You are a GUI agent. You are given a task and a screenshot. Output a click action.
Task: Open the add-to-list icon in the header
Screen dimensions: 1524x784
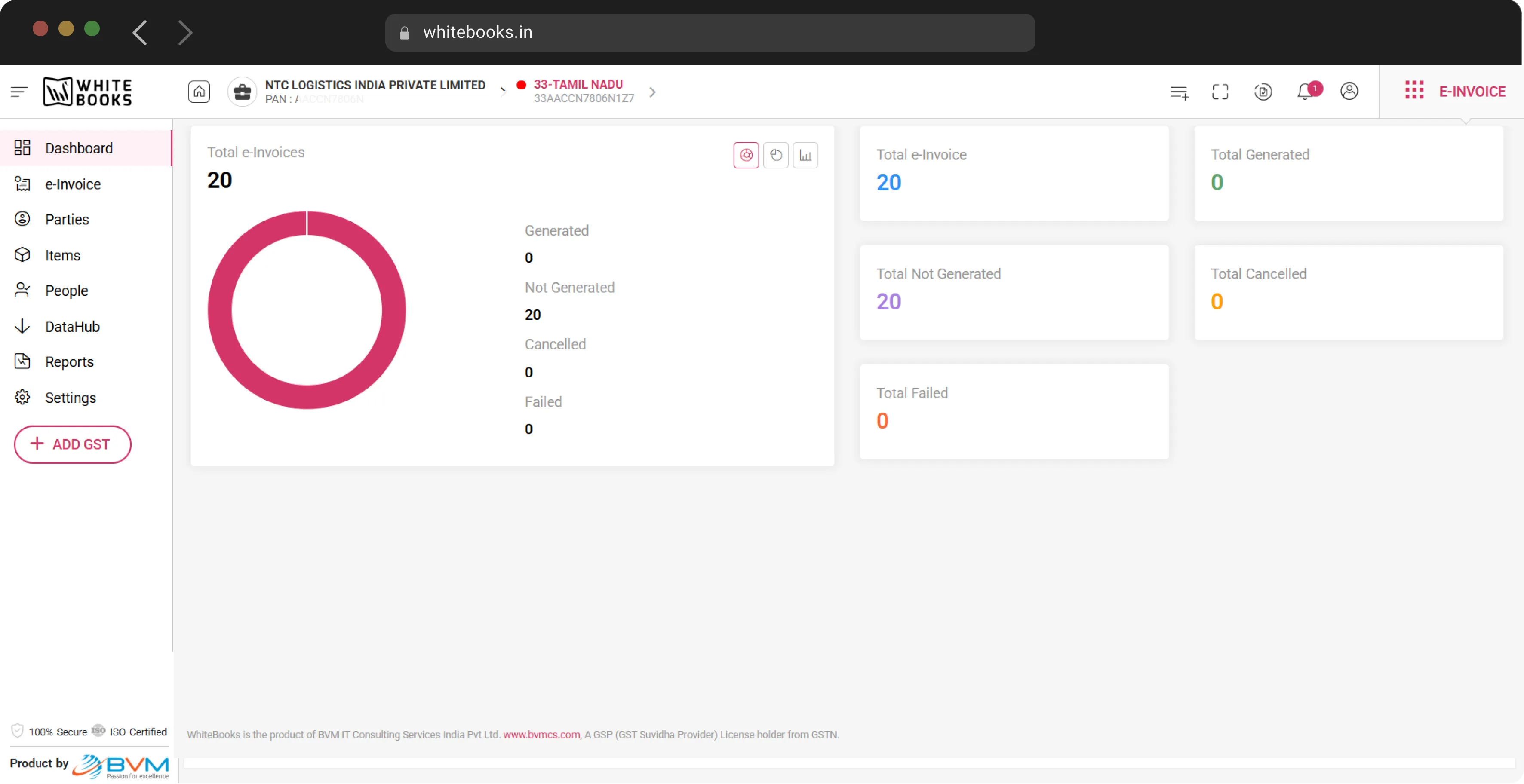click(x=1179, y=92)
